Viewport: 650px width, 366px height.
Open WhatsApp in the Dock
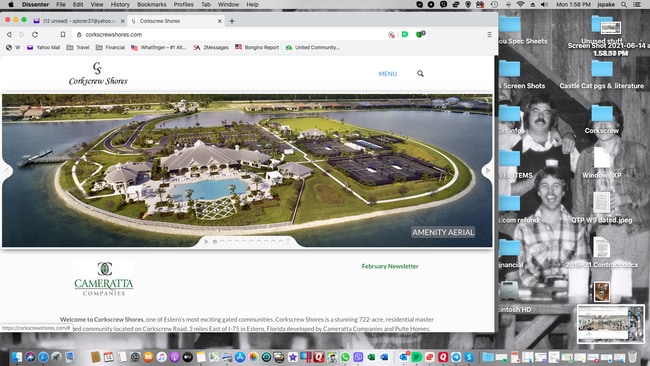tap(345, 357)
